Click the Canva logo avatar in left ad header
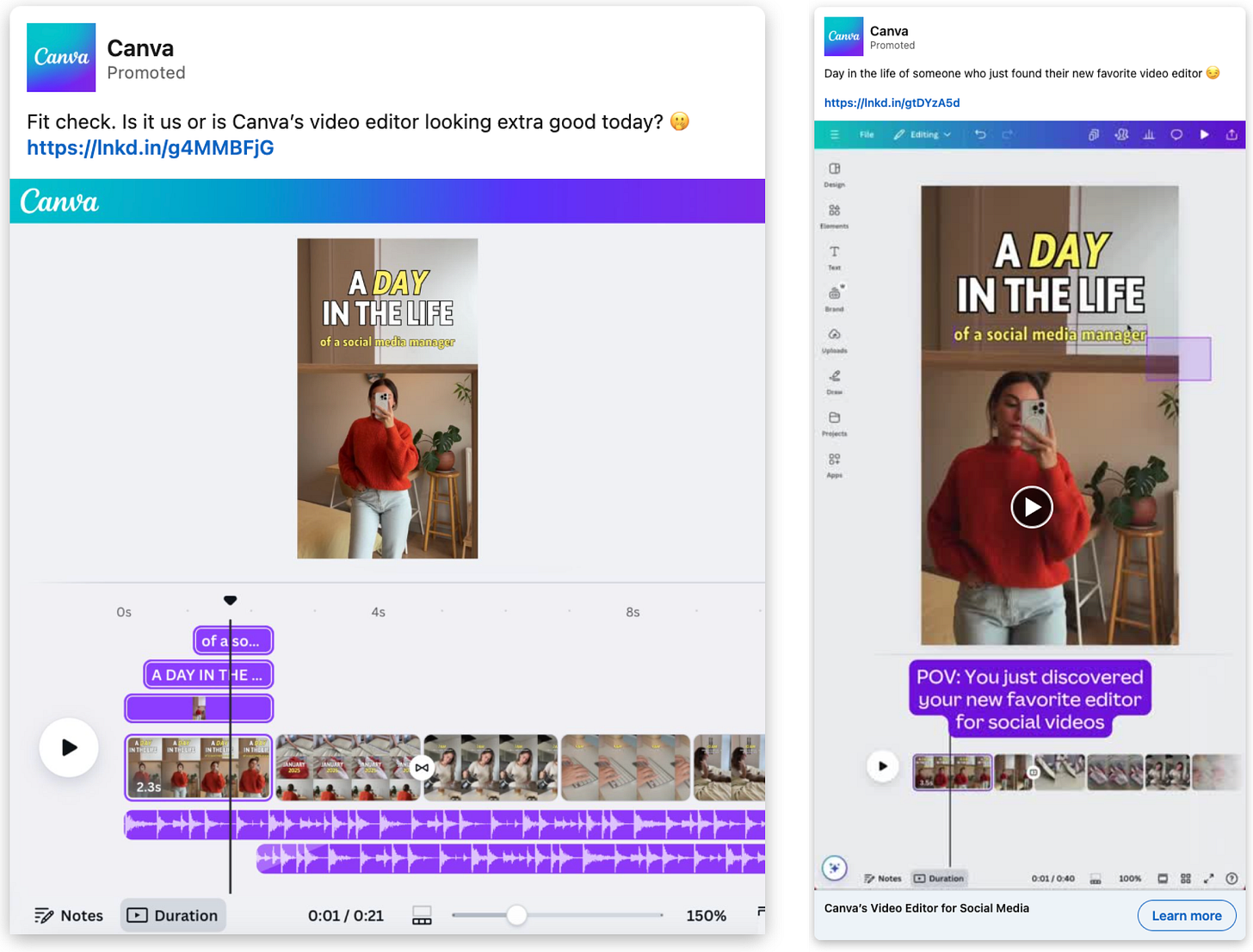1253x952 pixels. click(61, 58)
